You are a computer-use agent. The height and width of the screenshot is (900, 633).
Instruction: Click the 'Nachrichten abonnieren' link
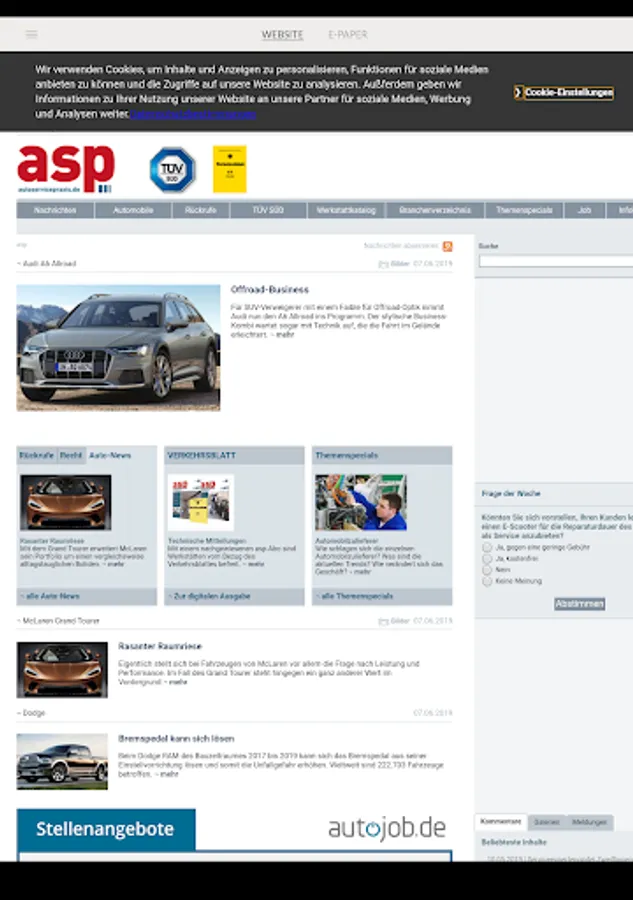(401, 246)
